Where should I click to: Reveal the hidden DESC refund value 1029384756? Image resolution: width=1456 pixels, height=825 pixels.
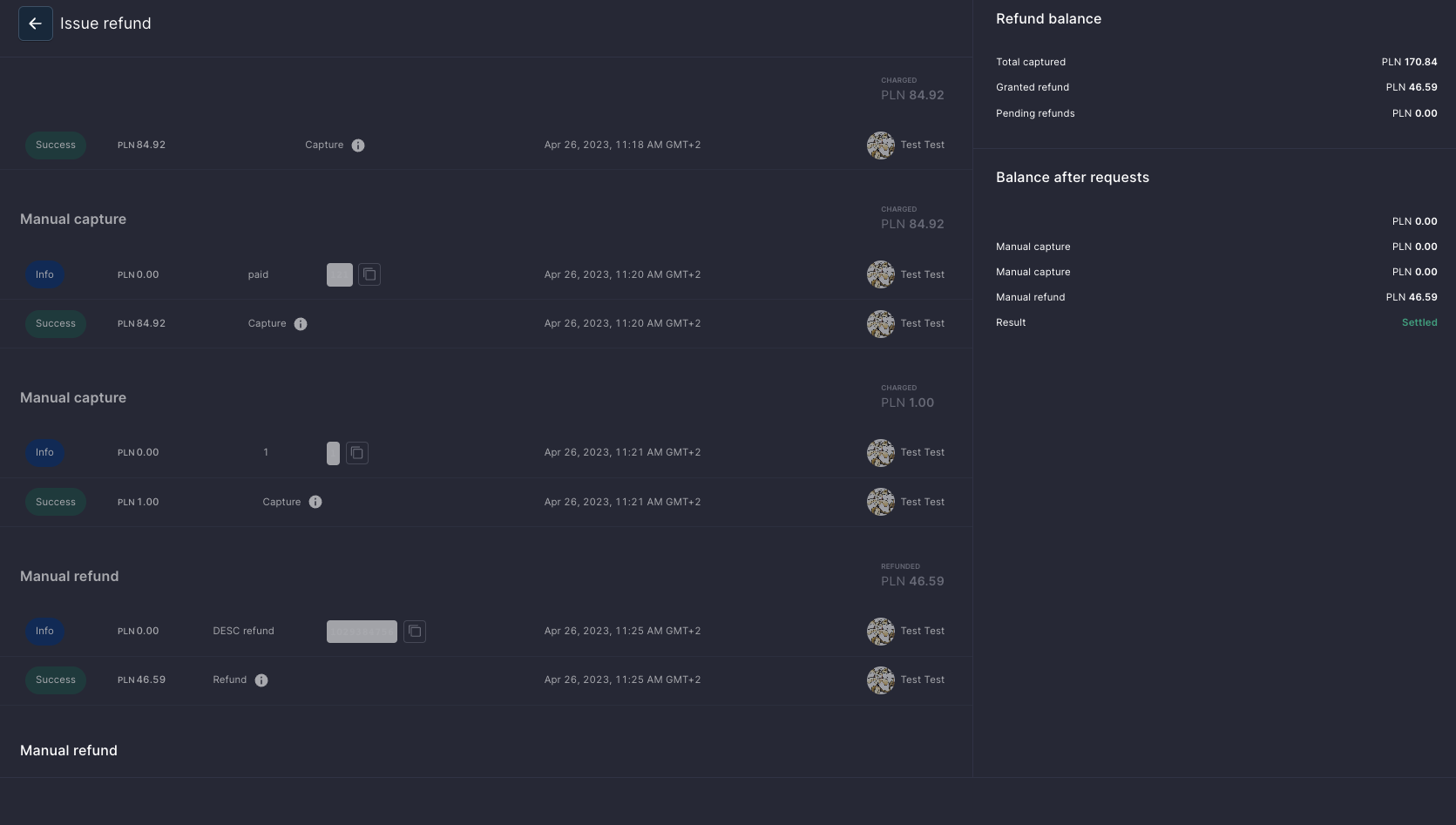[x=362, y=631]
